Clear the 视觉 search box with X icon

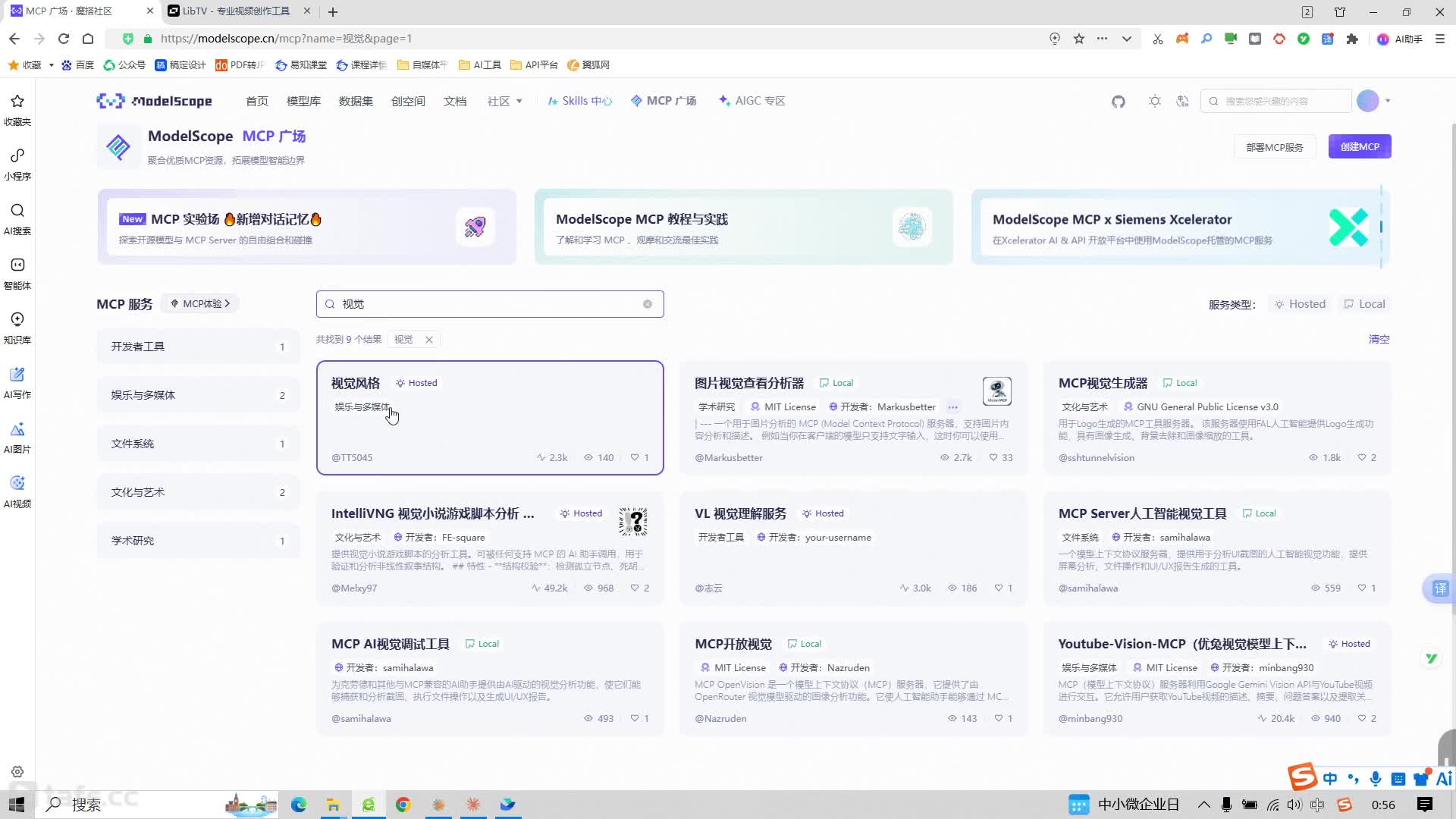tap(648, 304)
